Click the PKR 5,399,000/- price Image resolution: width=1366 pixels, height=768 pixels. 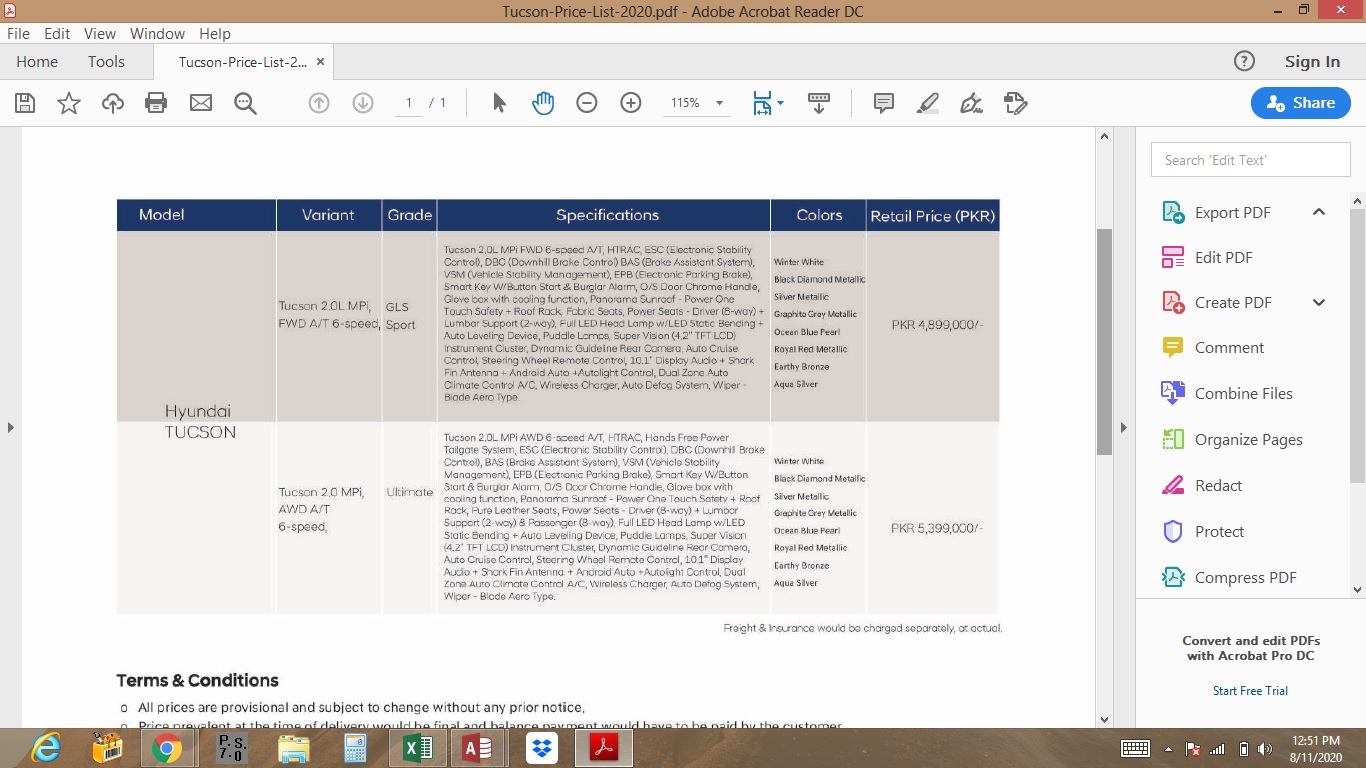[937, 528]
